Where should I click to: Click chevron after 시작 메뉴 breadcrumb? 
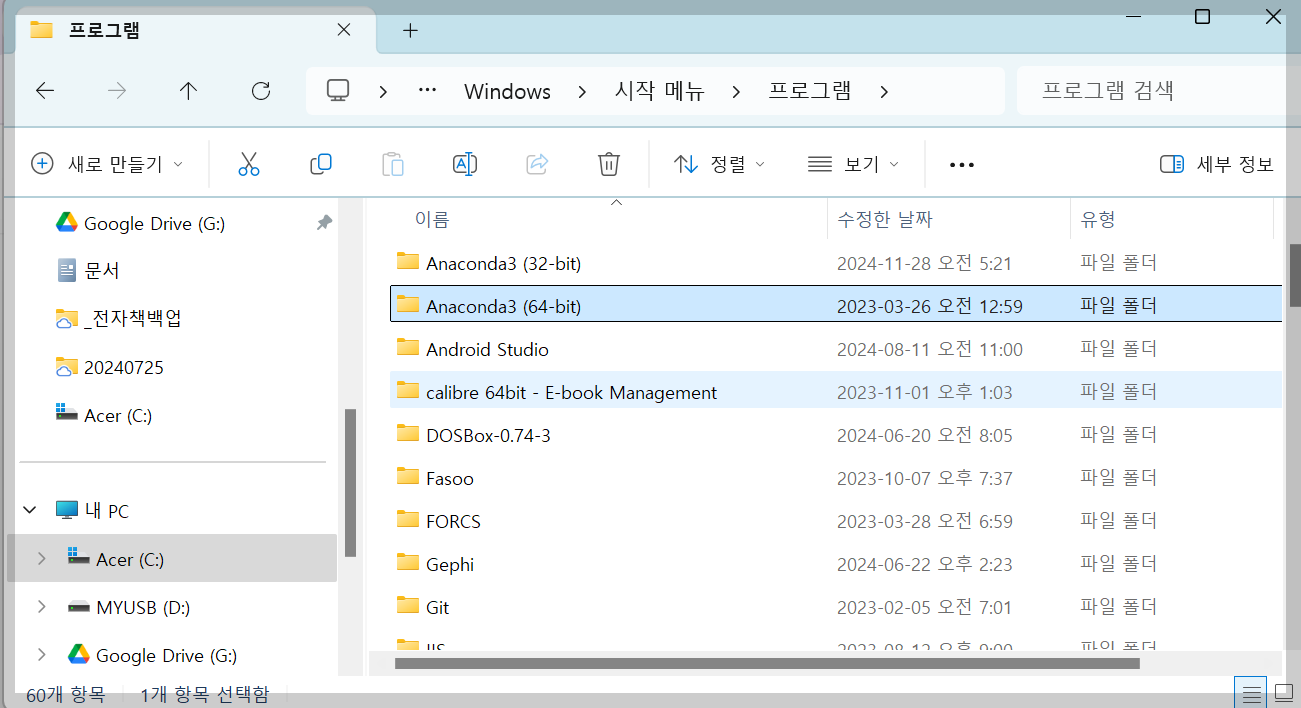coord(737,92)
